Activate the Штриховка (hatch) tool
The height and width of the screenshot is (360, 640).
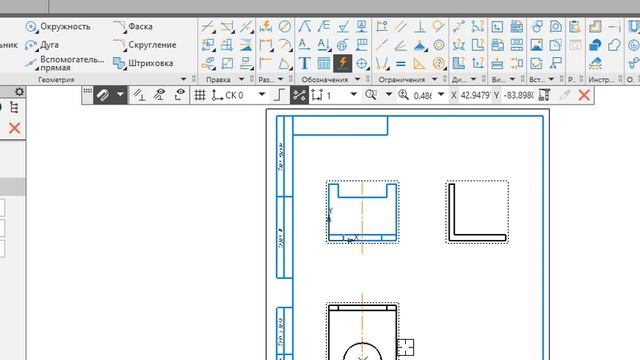click(143, 63)
